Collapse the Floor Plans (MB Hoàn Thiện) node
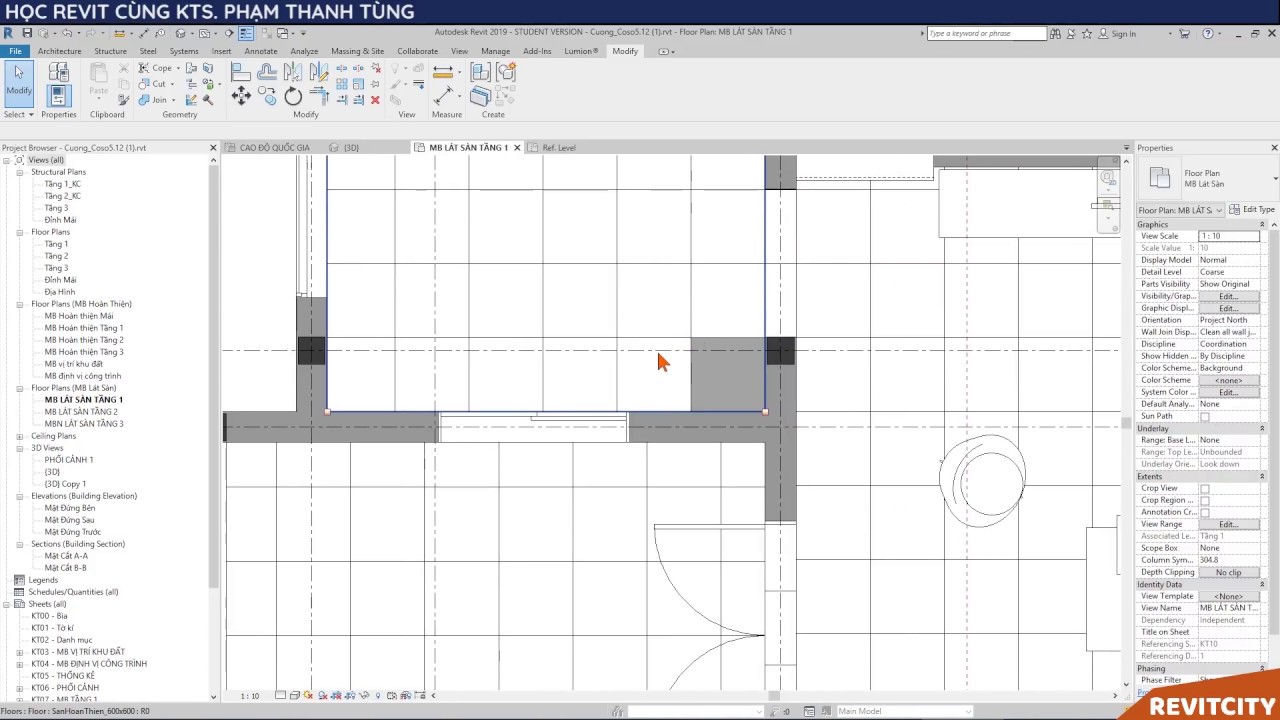Screen dimensions: 1280x720 point(20,304)
